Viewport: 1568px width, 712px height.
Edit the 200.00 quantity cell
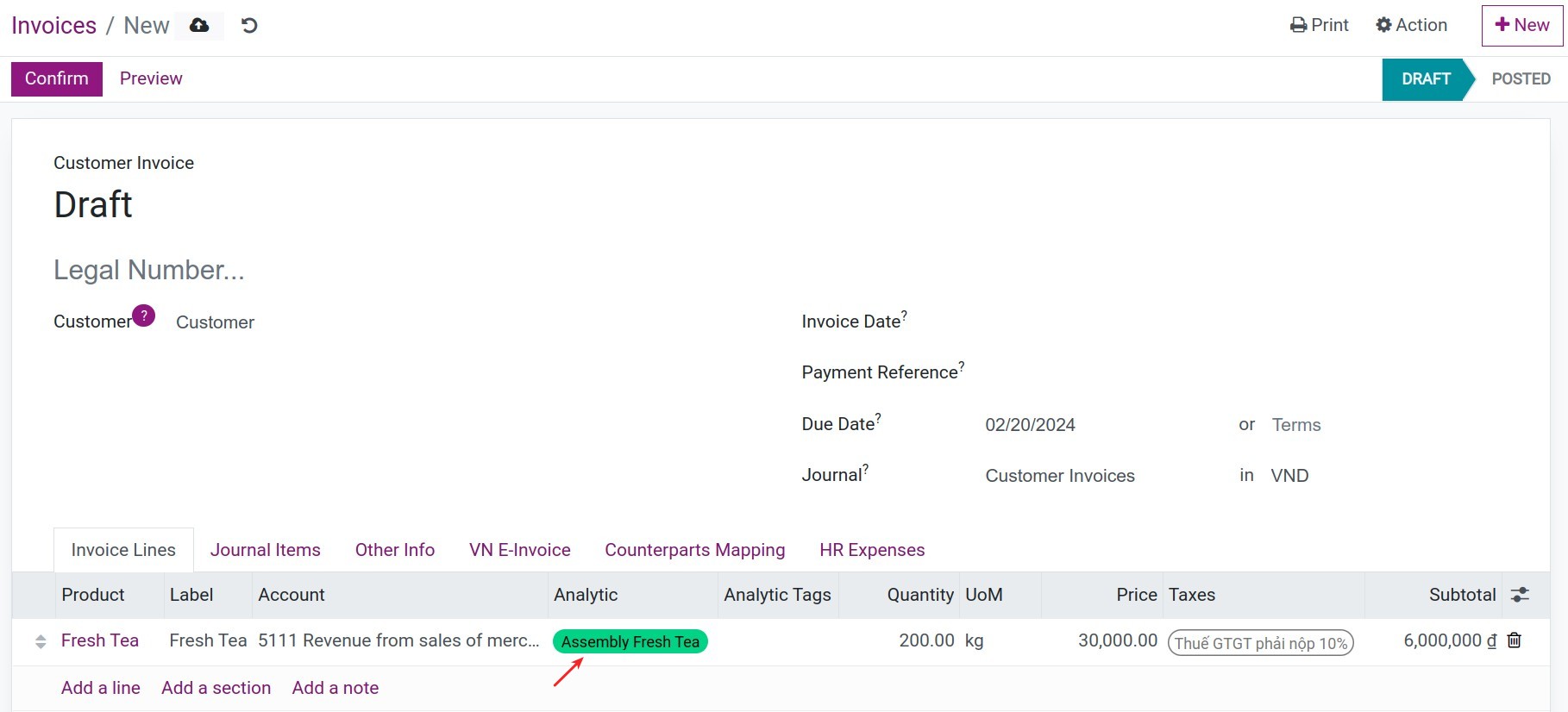pyautogui.click(x=926, y=640)
